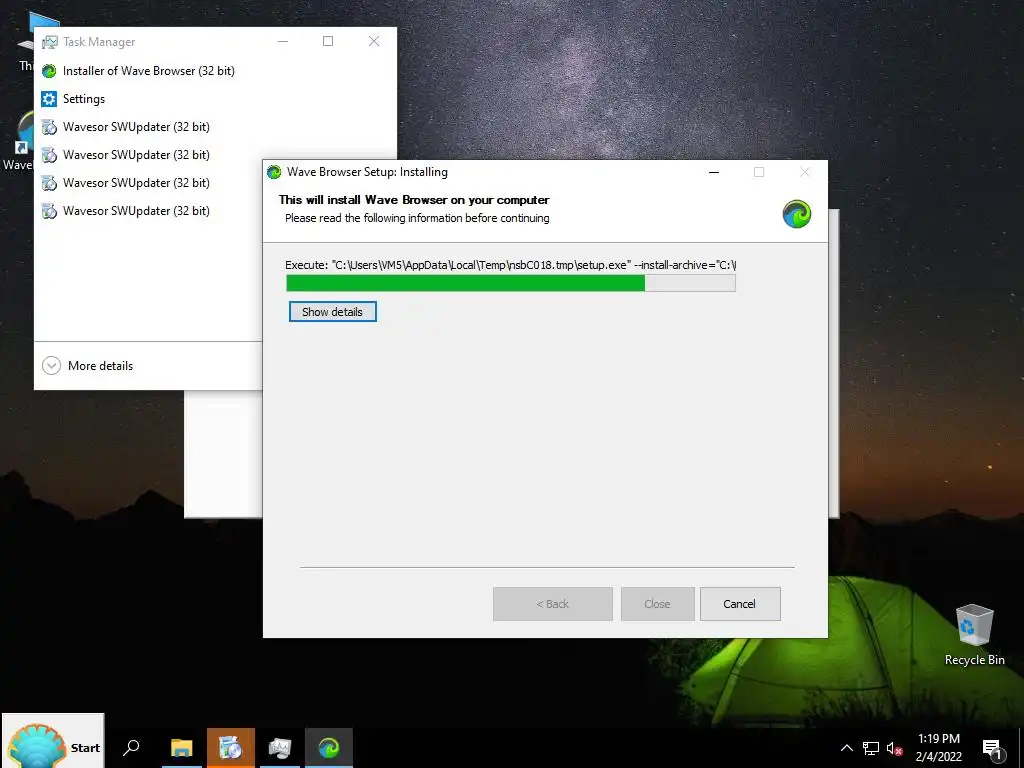Screen dimensions: 1024x768
Task: Open the clock and date flyout
Action: pyautogui.click(x=938, y=748)
